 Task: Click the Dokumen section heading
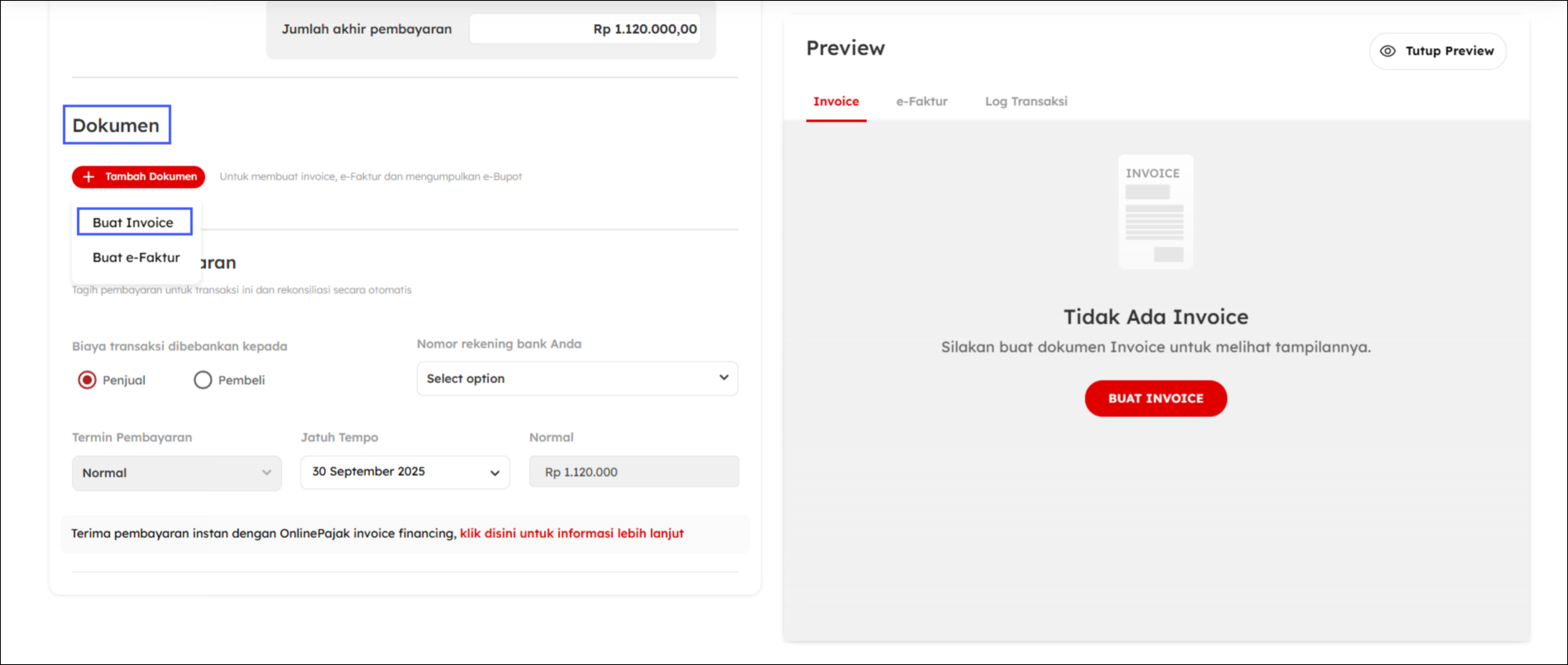(x=116, y=125)
